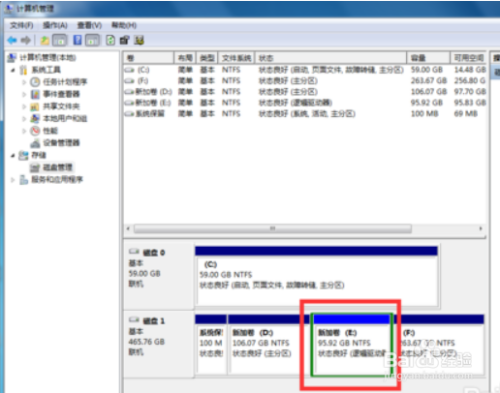Click the 事件查看器 icon in the tree
This screenshot has height=393, width=500.
tap(35, 94)
